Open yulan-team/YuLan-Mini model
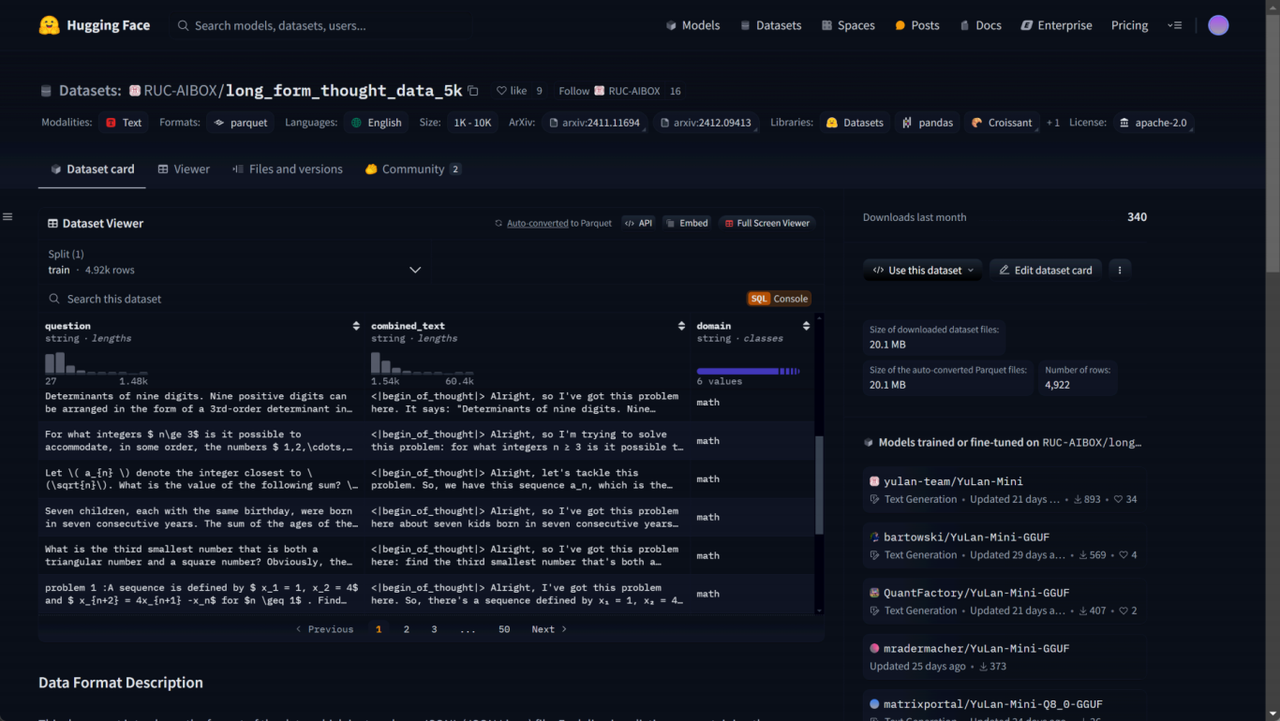The width and height of the screenshot is (1280, 721). pyautogui.click(x=1003, y=489)
